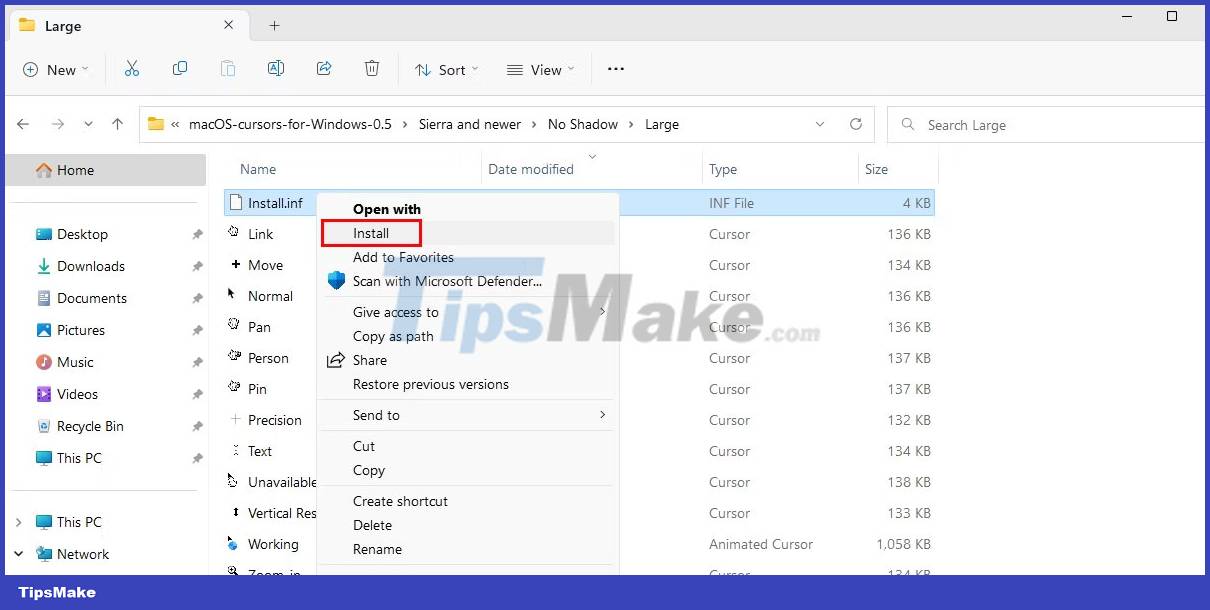The height and width of the screenshot is (610, 1210).
Task: Select Install from the context menu
Action: point(371,232)
